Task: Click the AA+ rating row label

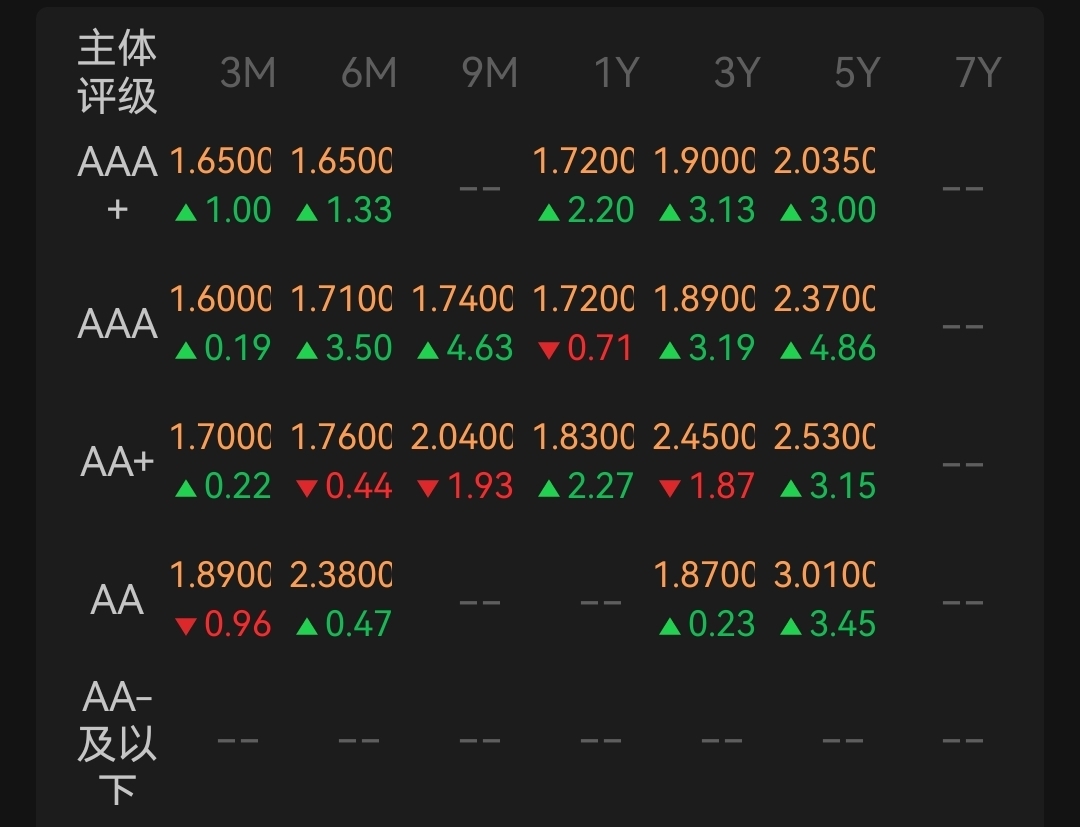Action: pos(118,463)
